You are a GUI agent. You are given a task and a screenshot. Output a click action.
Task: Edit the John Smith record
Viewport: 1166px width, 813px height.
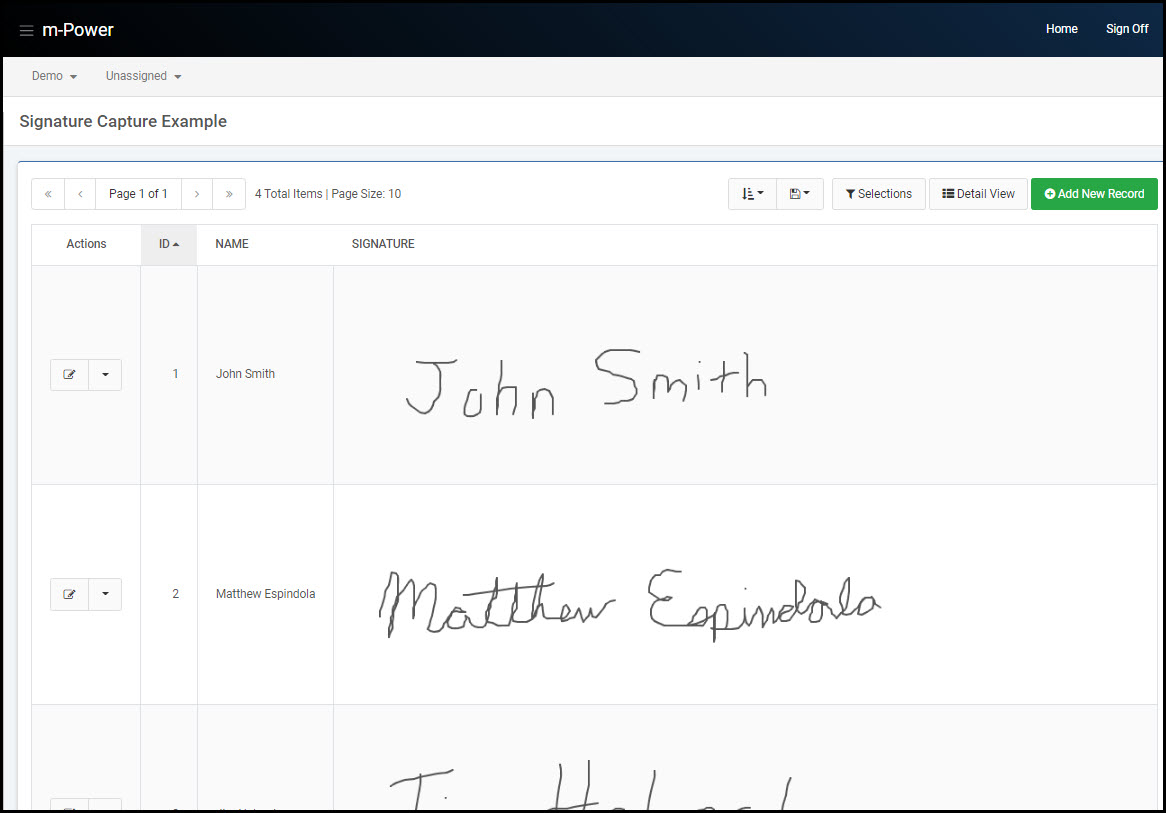[69, 375]
